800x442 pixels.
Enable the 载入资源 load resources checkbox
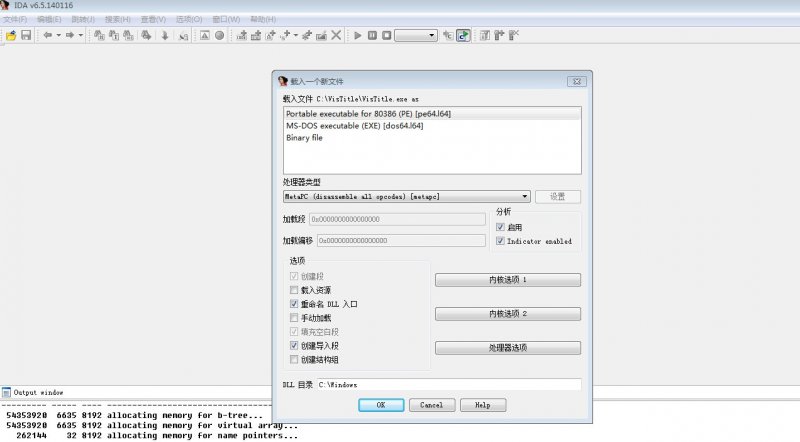[294, 290]
